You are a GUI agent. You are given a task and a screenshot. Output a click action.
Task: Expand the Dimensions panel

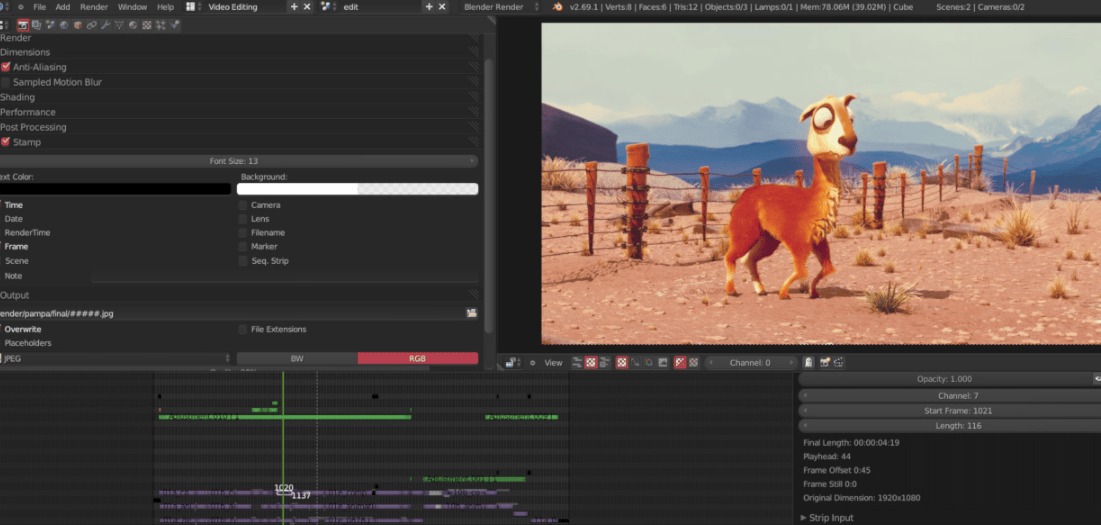[239, 52]
